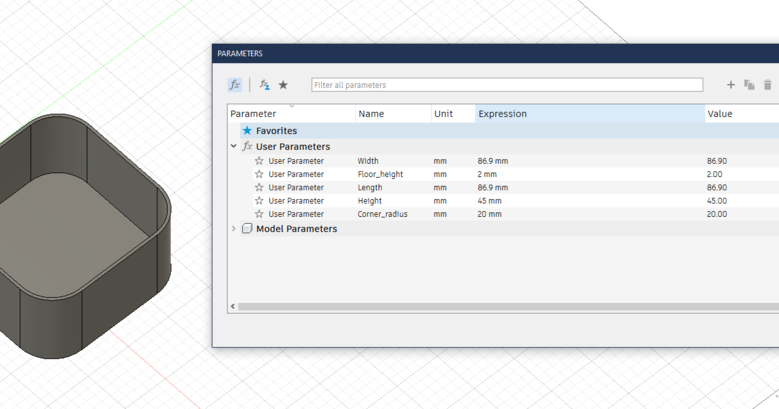Viewport: 779px width, 409px height.
Task: Click the favorites star filter in toolbar
Action: pos(283,85)
